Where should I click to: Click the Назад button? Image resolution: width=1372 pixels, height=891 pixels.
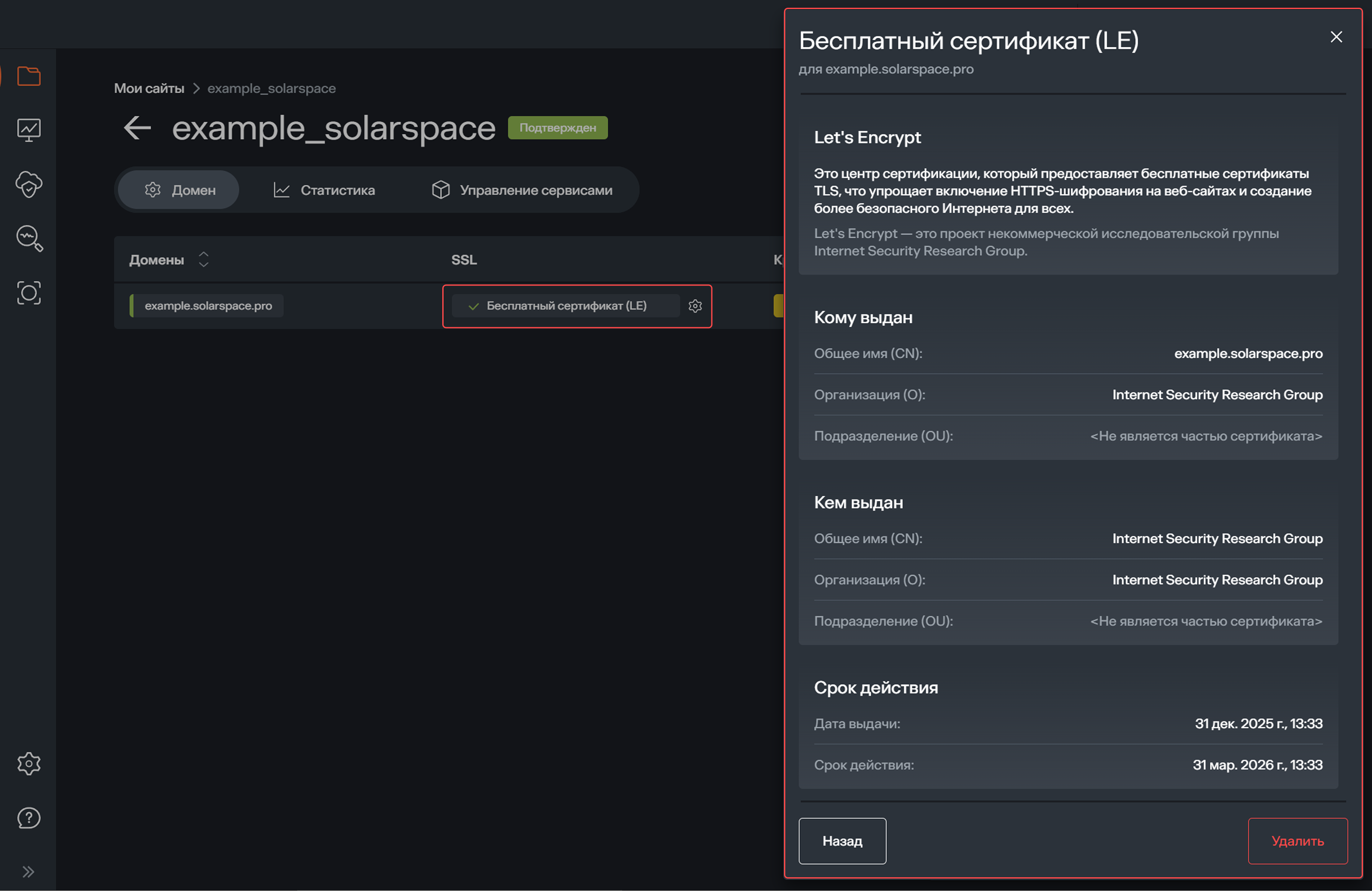pos(842,841)
